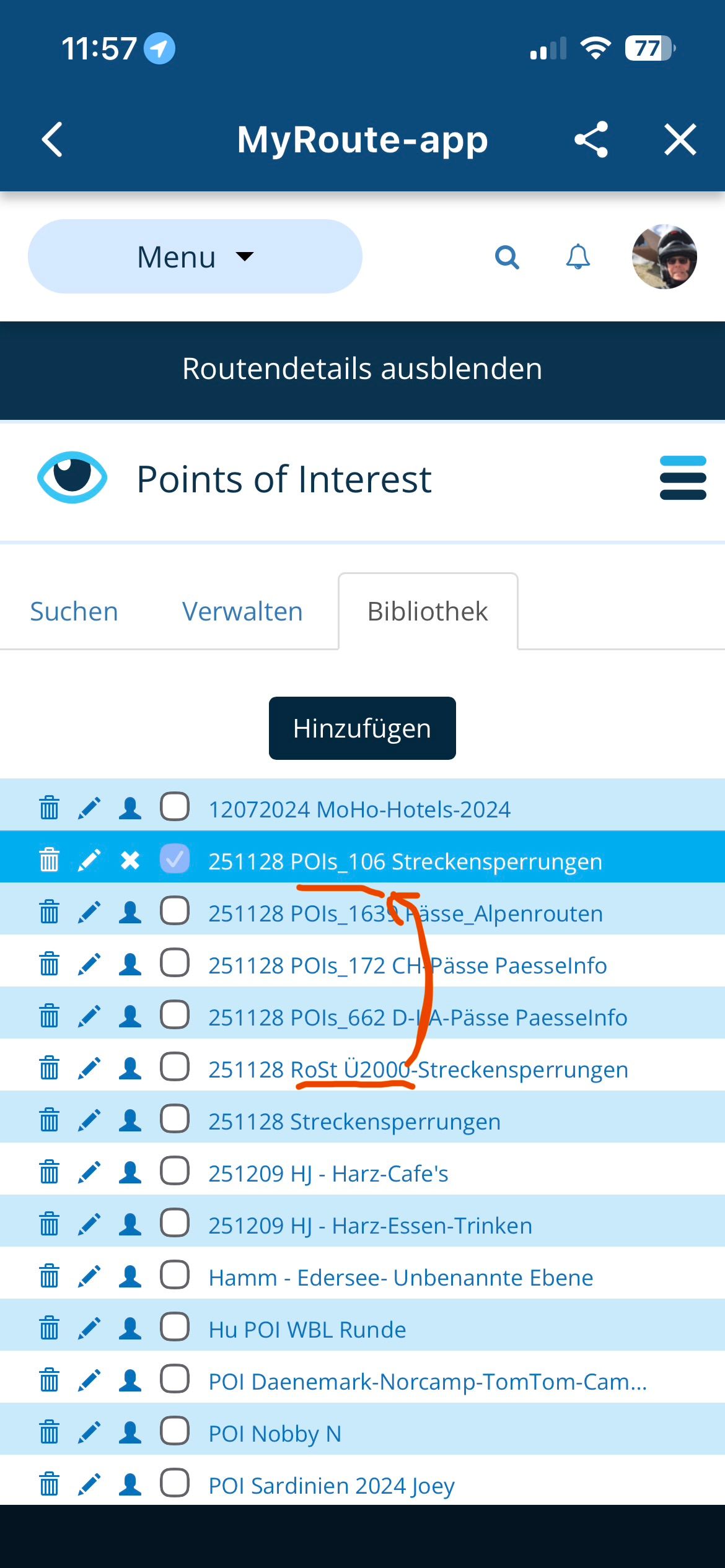The image size is (725, 1568).
Task: Click person icon for Hu POI WBL Runde
Action: click(x=130, y=1328)
